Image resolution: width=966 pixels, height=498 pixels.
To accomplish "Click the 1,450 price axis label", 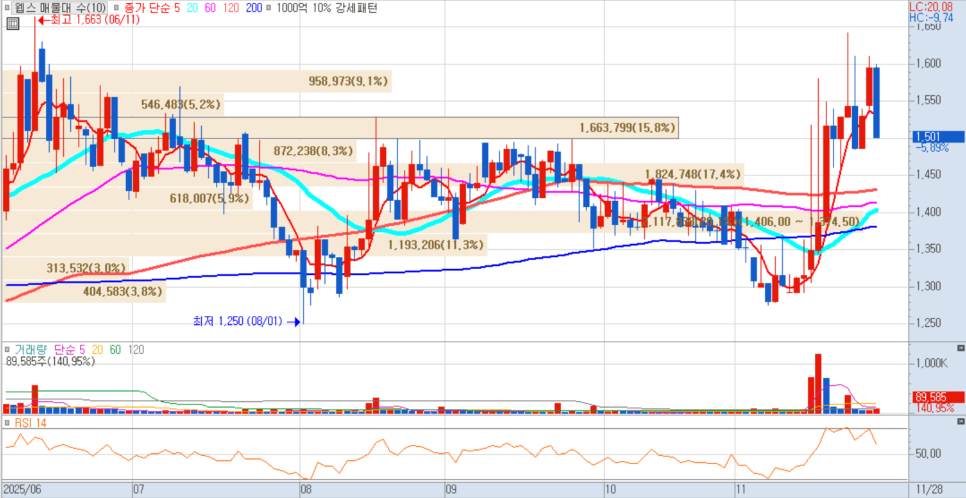I will [927, 175].
